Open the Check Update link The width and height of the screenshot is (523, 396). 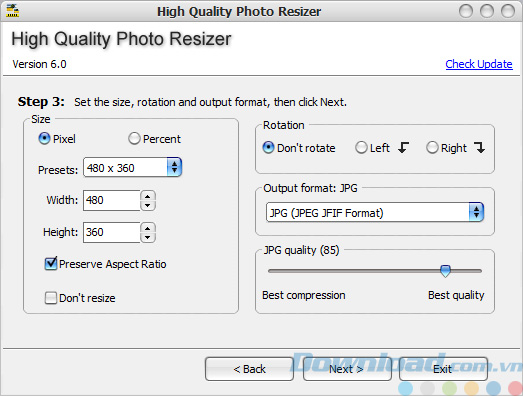tap(479, 64)
